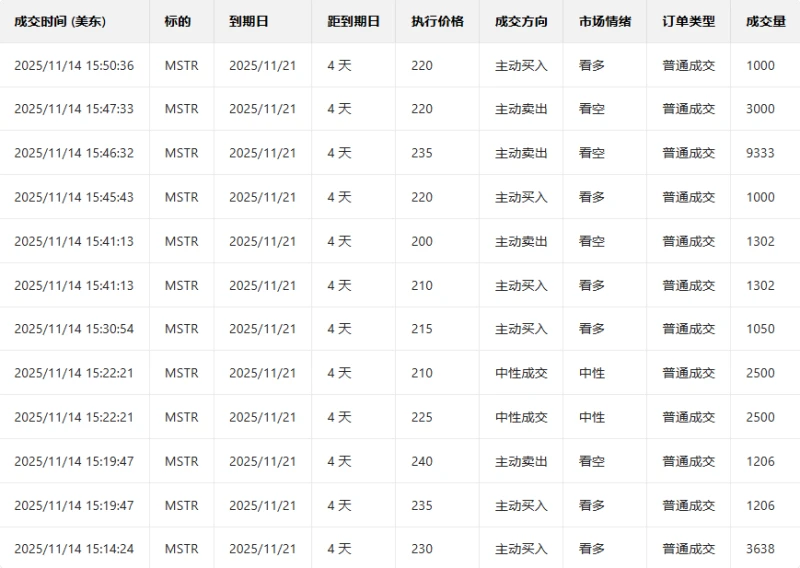Screen dimensions: 800x568
Task: Sort by the 标的 column header
Action: [x=177, y=21]
